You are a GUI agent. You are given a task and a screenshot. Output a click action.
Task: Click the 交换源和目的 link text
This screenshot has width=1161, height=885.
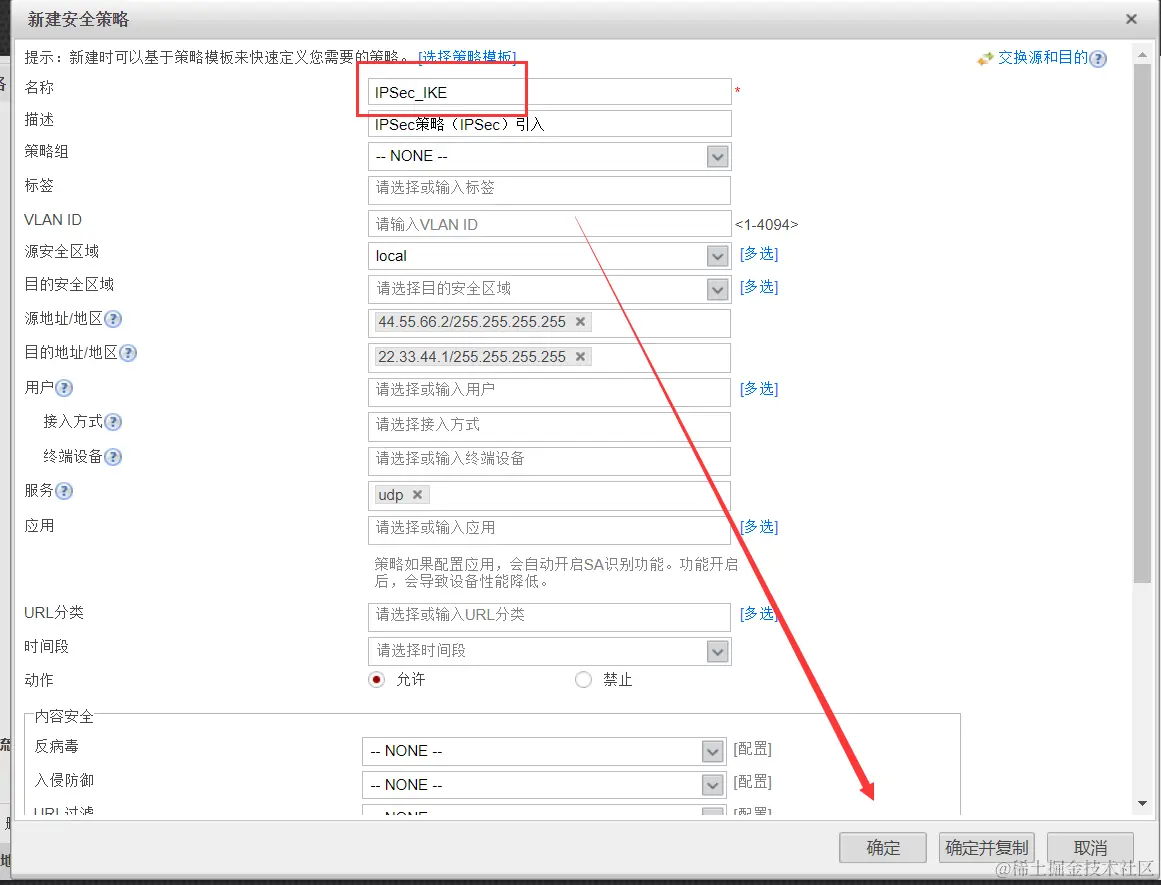pos(1043,58)
